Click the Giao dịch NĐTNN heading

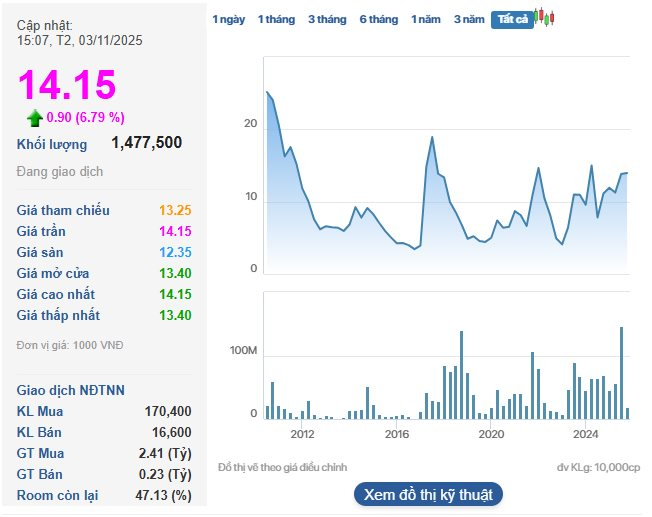click(x=71, y=390)
